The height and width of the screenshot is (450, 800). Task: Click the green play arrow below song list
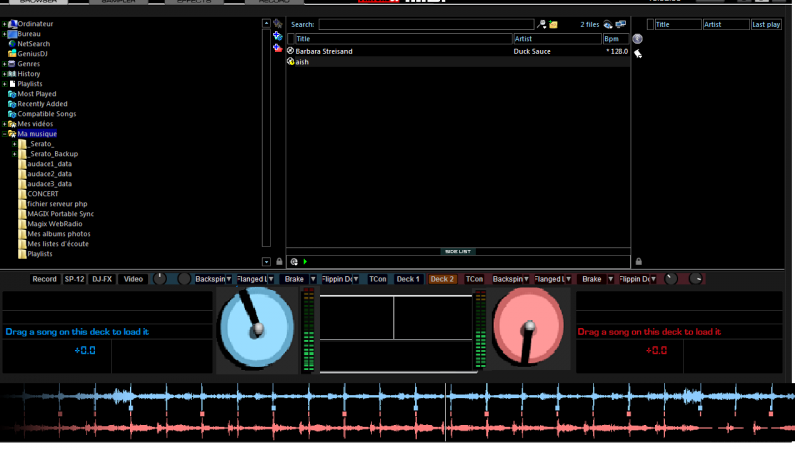pos(305,261)
